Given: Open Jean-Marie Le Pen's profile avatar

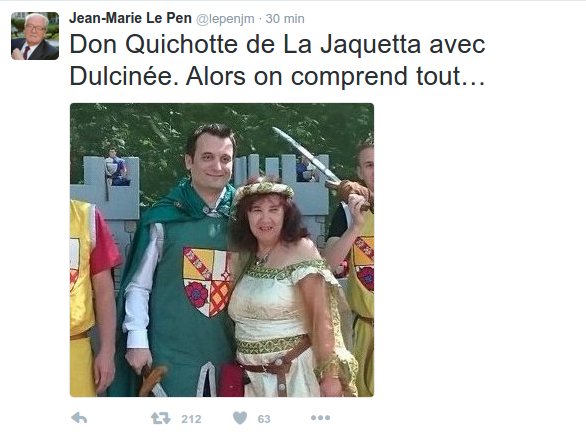Looking at the screenshot, I should tap(35, 36).
